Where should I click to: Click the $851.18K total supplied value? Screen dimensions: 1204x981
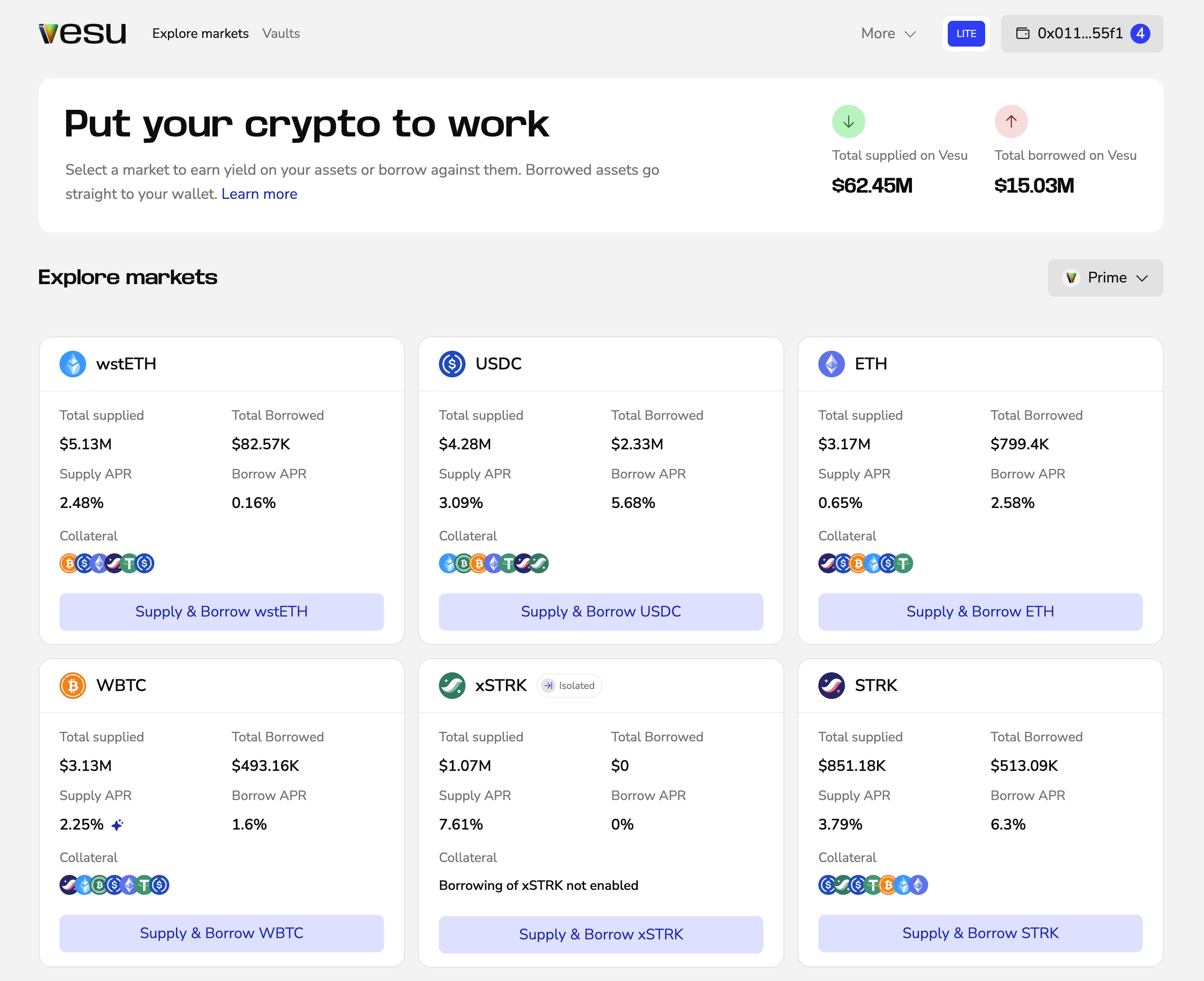tap(852, 765)
